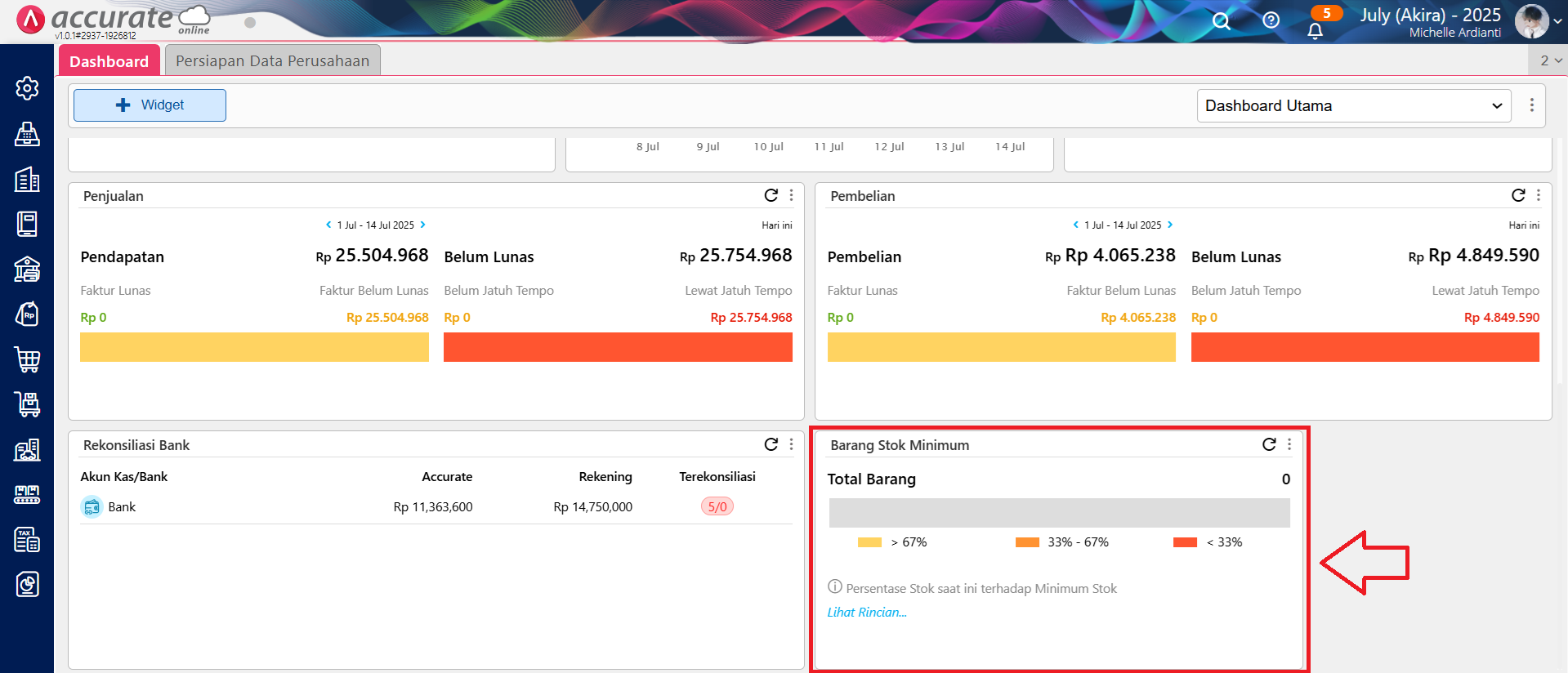Refresh the Rekonsiliasi Bank widget
The image size is (1568, 673).
(x=771, y=444)
